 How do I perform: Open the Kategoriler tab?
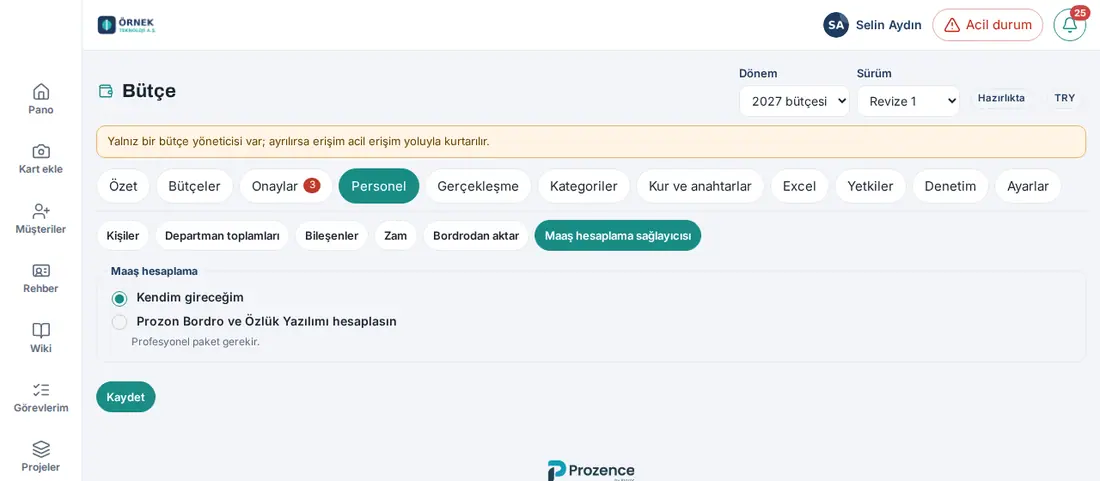click(x=584, y=186)
